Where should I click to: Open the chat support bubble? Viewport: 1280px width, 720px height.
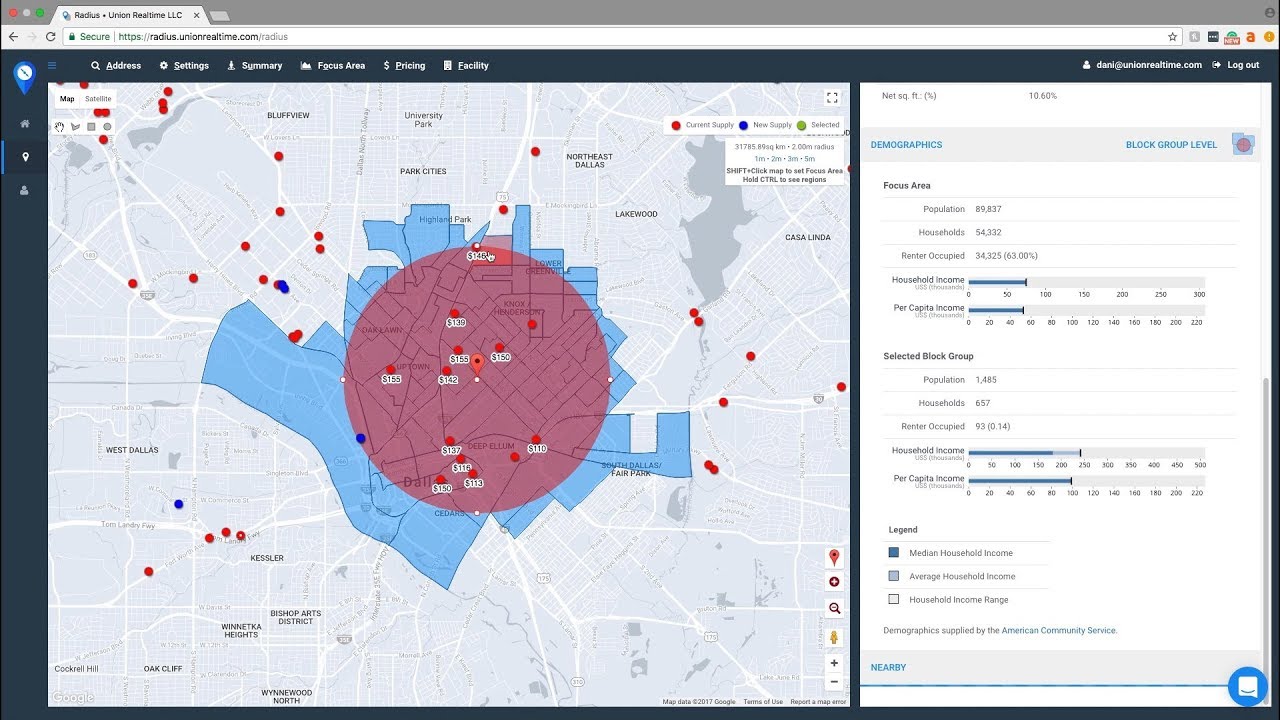tap(1247, 687)
